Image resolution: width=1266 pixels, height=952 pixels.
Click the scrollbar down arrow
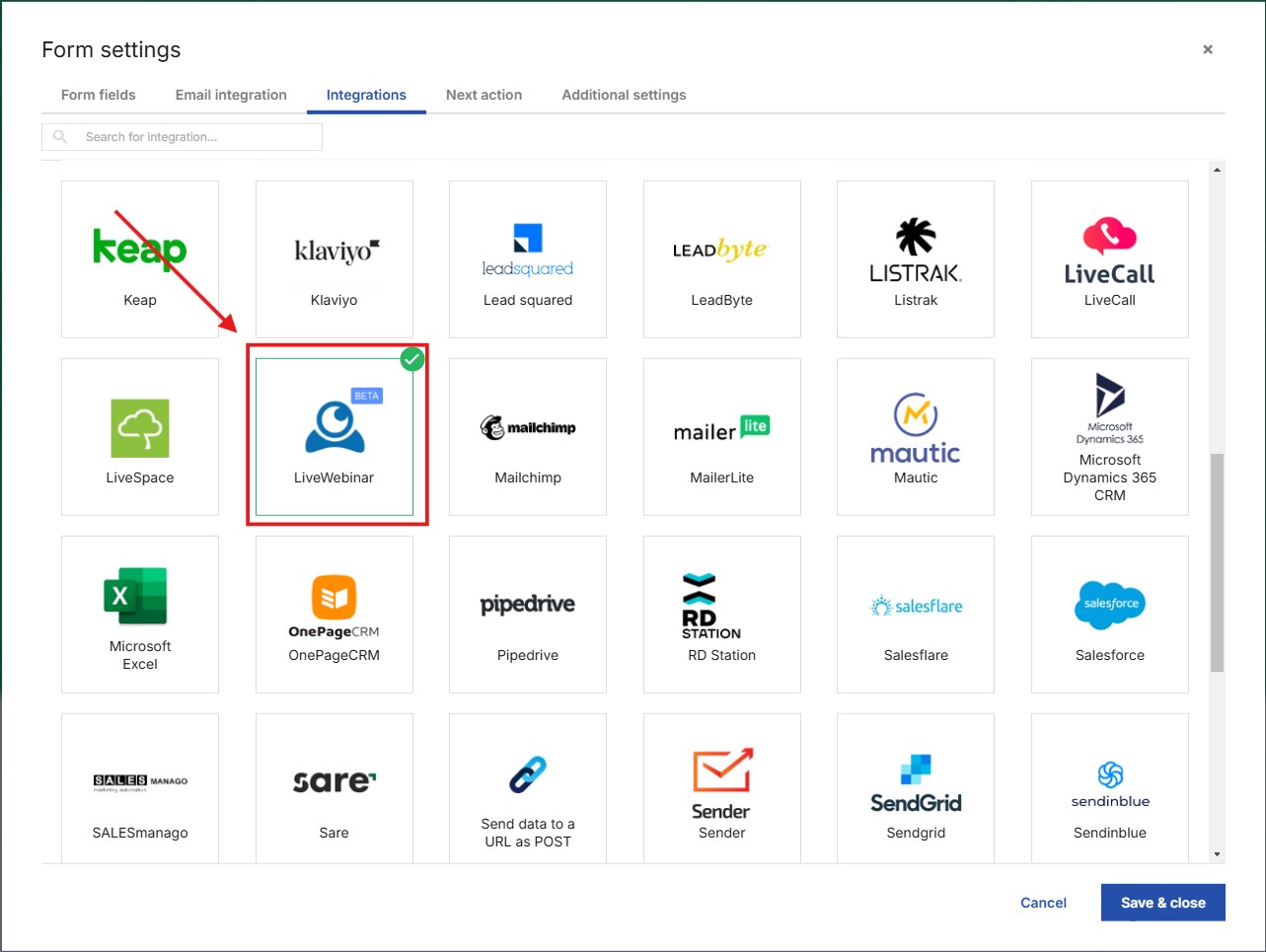point(1217,854)
